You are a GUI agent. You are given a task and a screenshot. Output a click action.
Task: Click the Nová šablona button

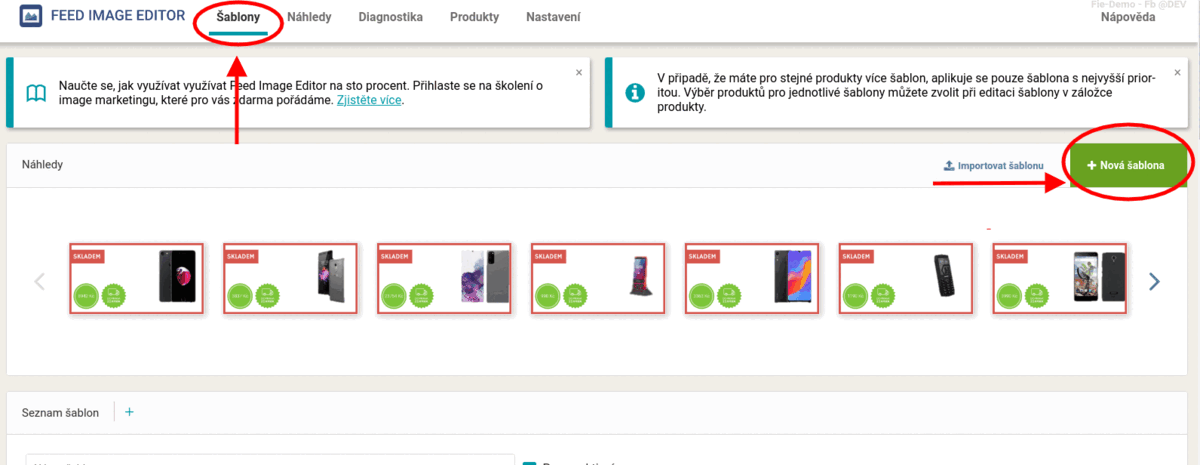1128,164
